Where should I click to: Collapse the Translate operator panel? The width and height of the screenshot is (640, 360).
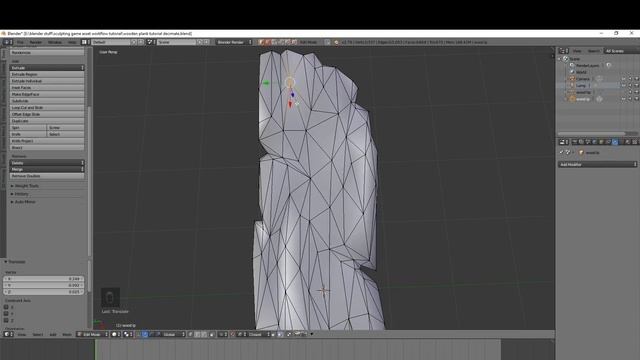15,262
